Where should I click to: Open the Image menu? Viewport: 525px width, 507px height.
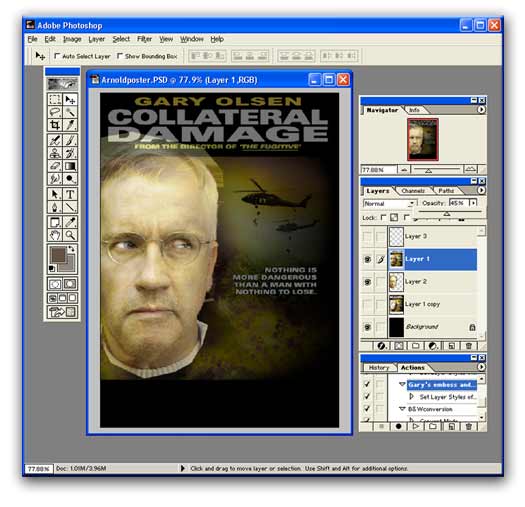[72, 39]
